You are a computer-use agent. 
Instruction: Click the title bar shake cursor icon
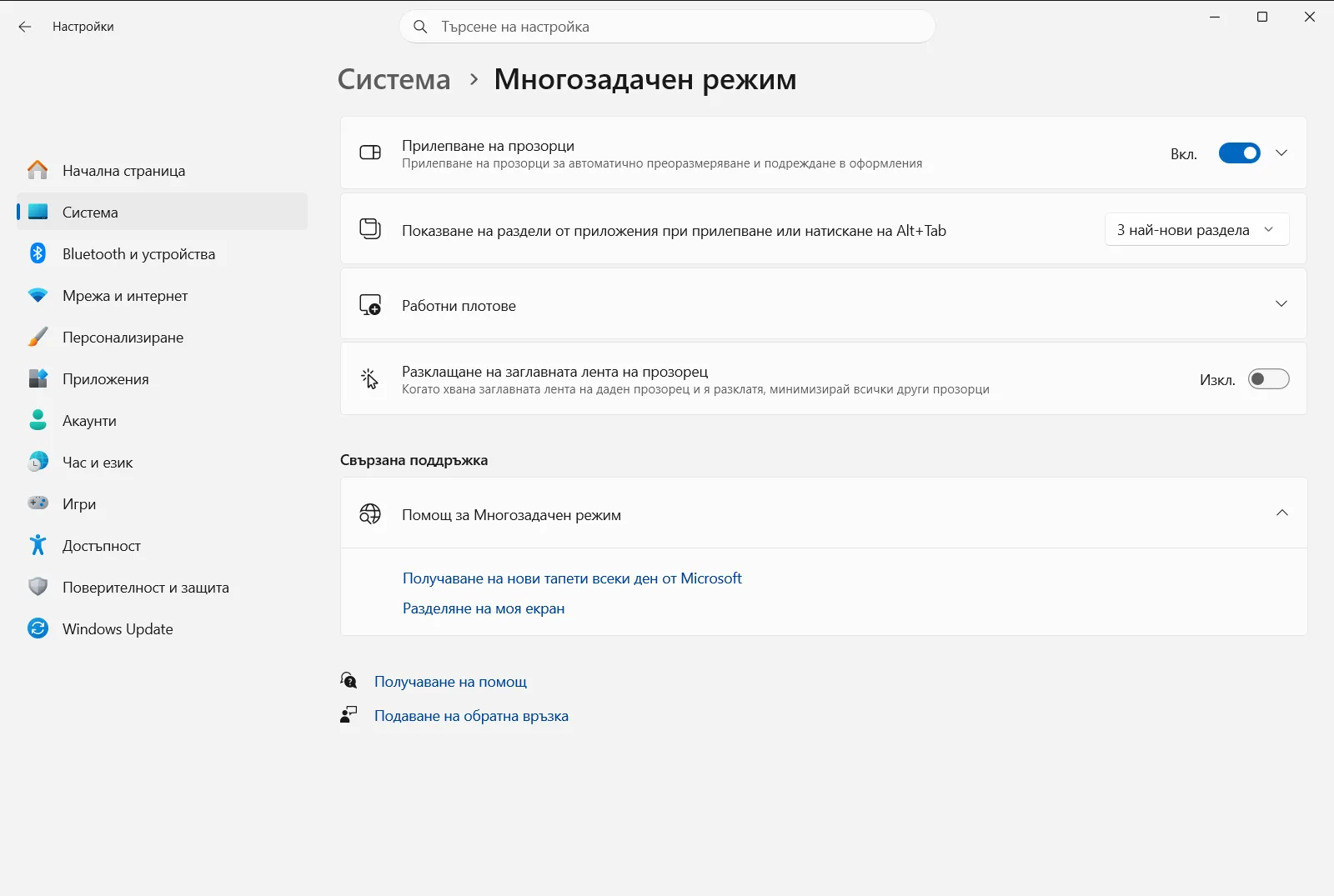pyautogui.click(x=370, y=379)
